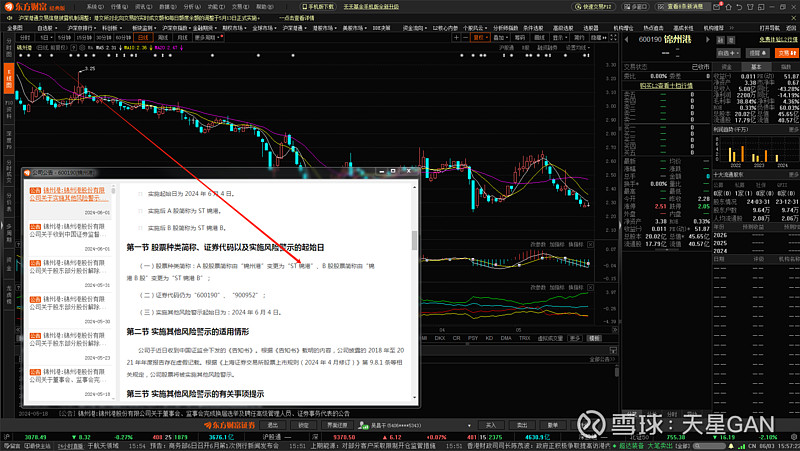Select 60分钟 period
Image resolution: width=800 pixels, height=451 pixels.
(123, 38)
